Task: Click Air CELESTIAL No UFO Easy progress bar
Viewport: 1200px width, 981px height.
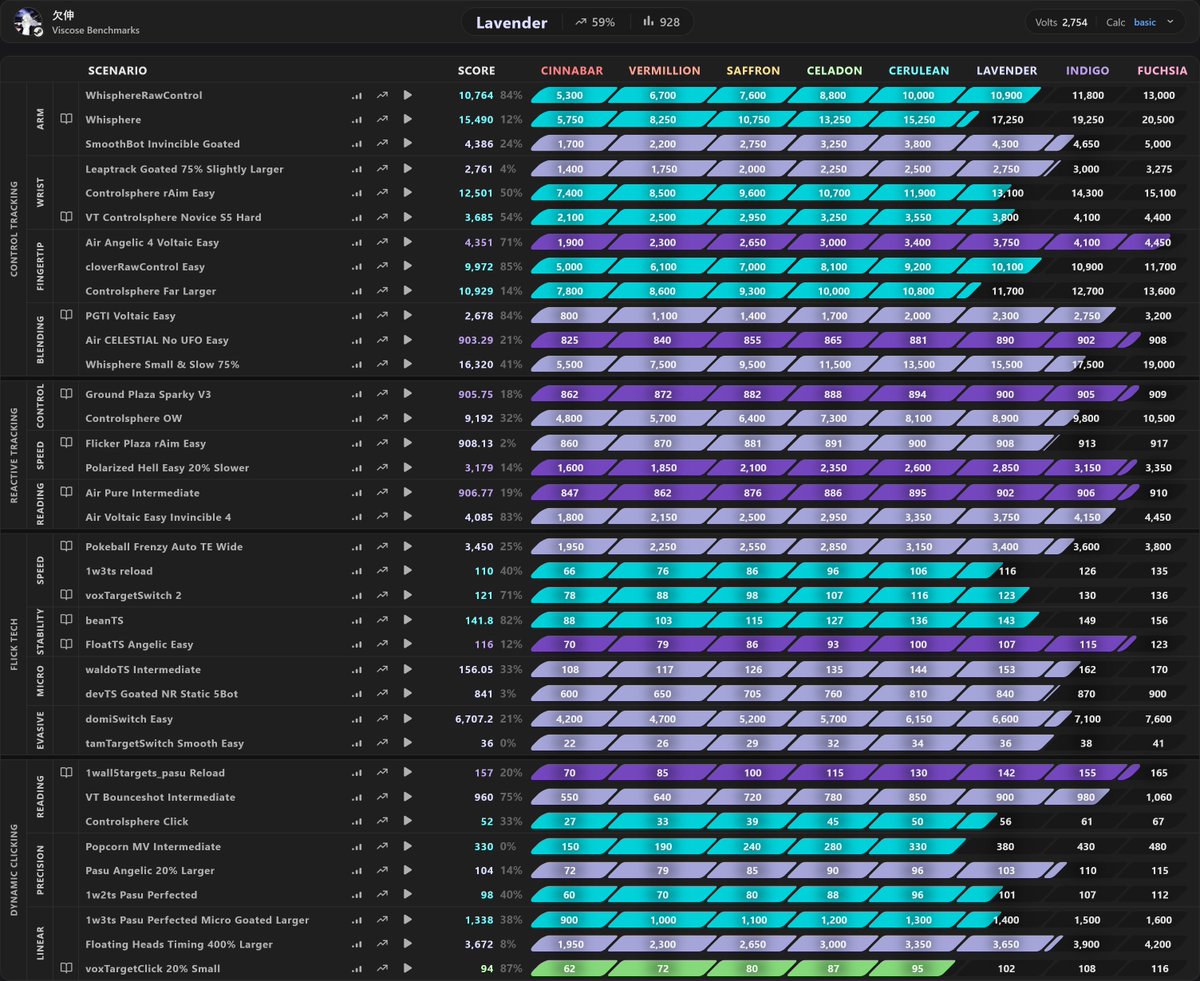Action: click(835, 341)
